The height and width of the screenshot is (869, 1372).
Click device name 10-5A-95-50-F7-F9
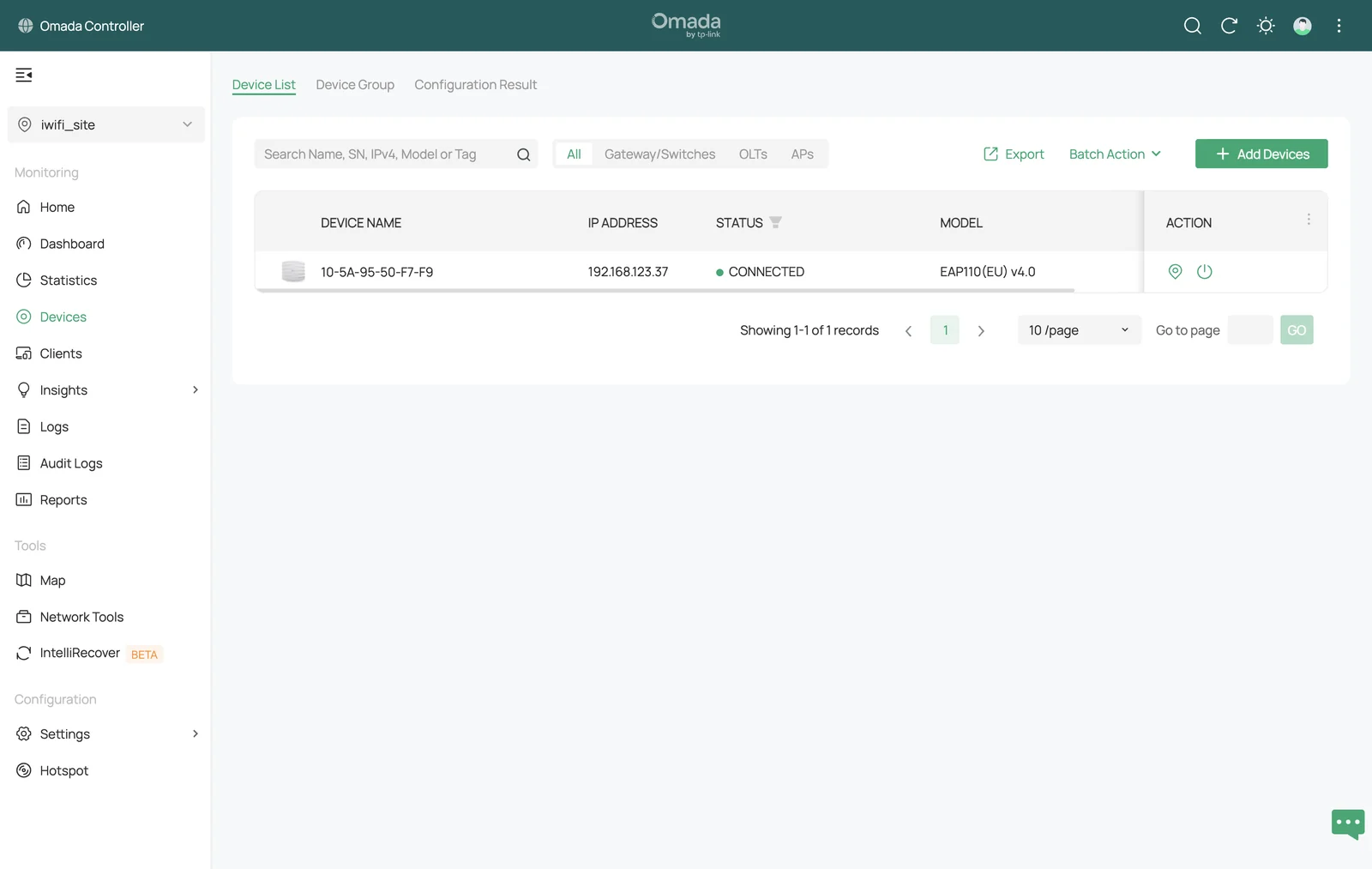tap(376, 272)
